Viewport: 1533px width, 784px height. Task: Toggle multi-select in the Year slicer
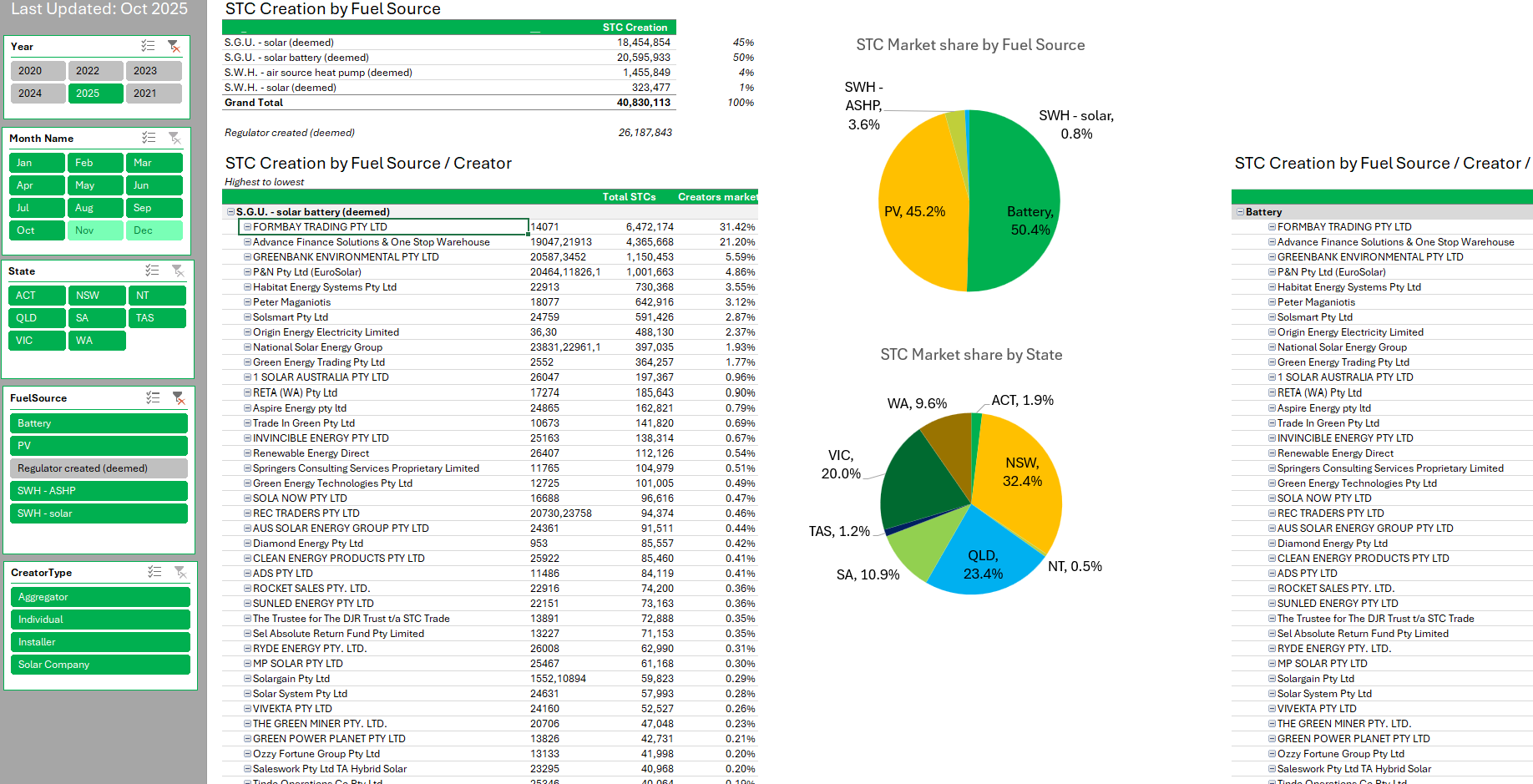(x=148, y=46)
